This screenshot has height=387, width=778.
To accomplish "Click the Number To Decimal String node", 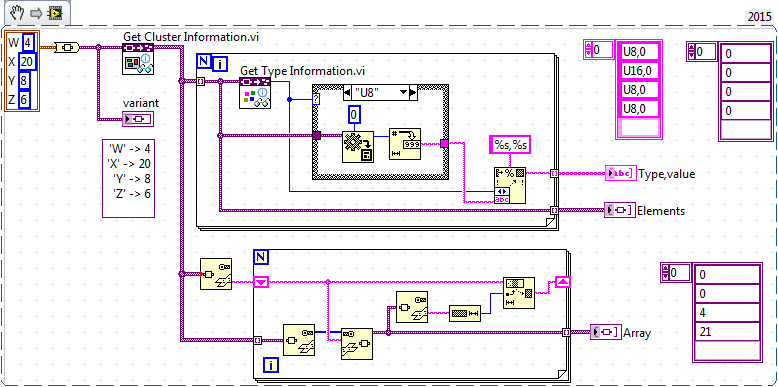I will click(x=405, y=144).
